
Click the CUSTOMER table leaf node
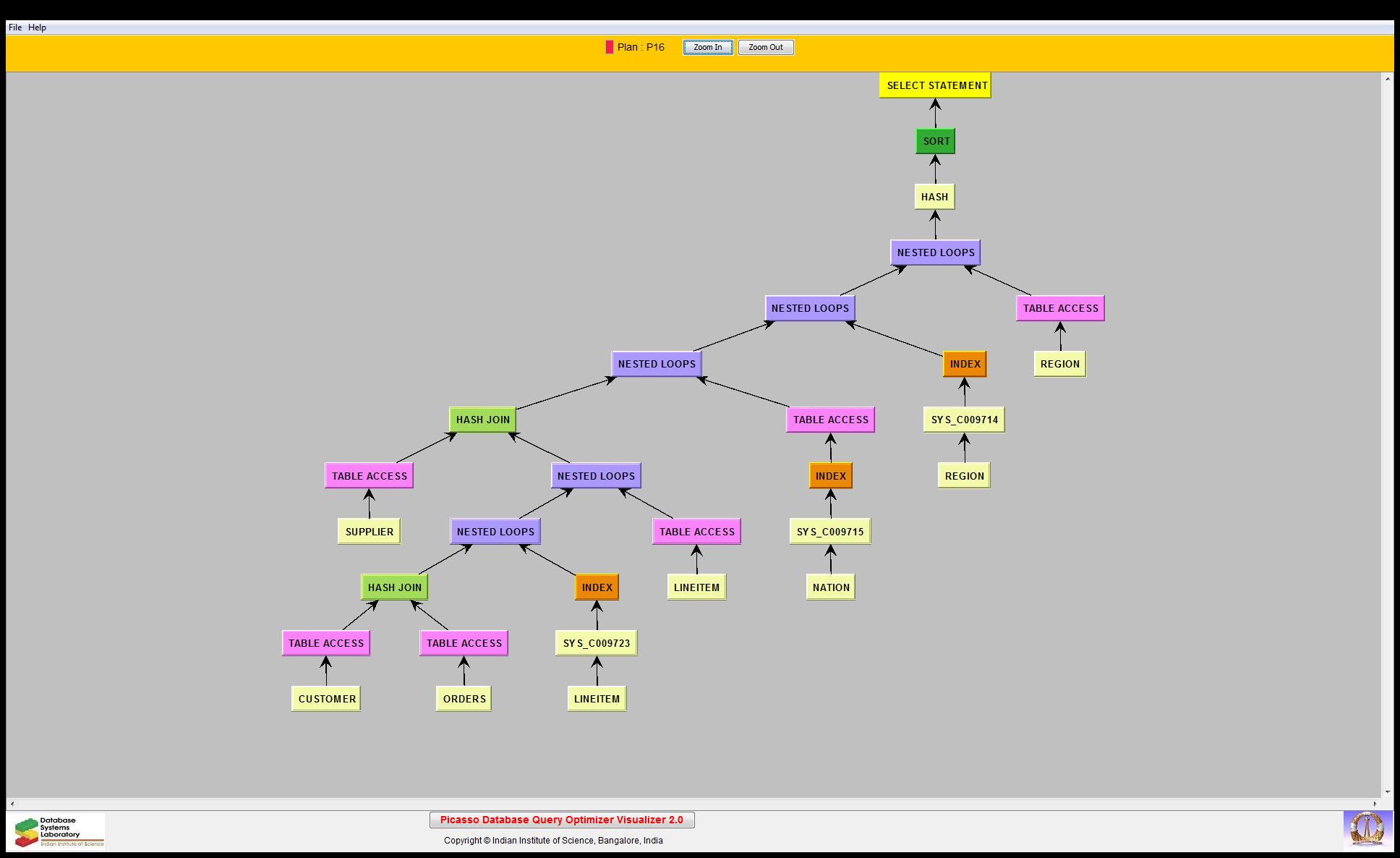[326, 699]
